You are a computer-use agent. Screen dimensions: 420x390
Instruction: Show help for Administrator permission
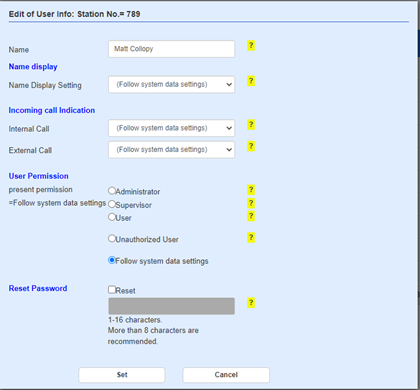[251, 190]
